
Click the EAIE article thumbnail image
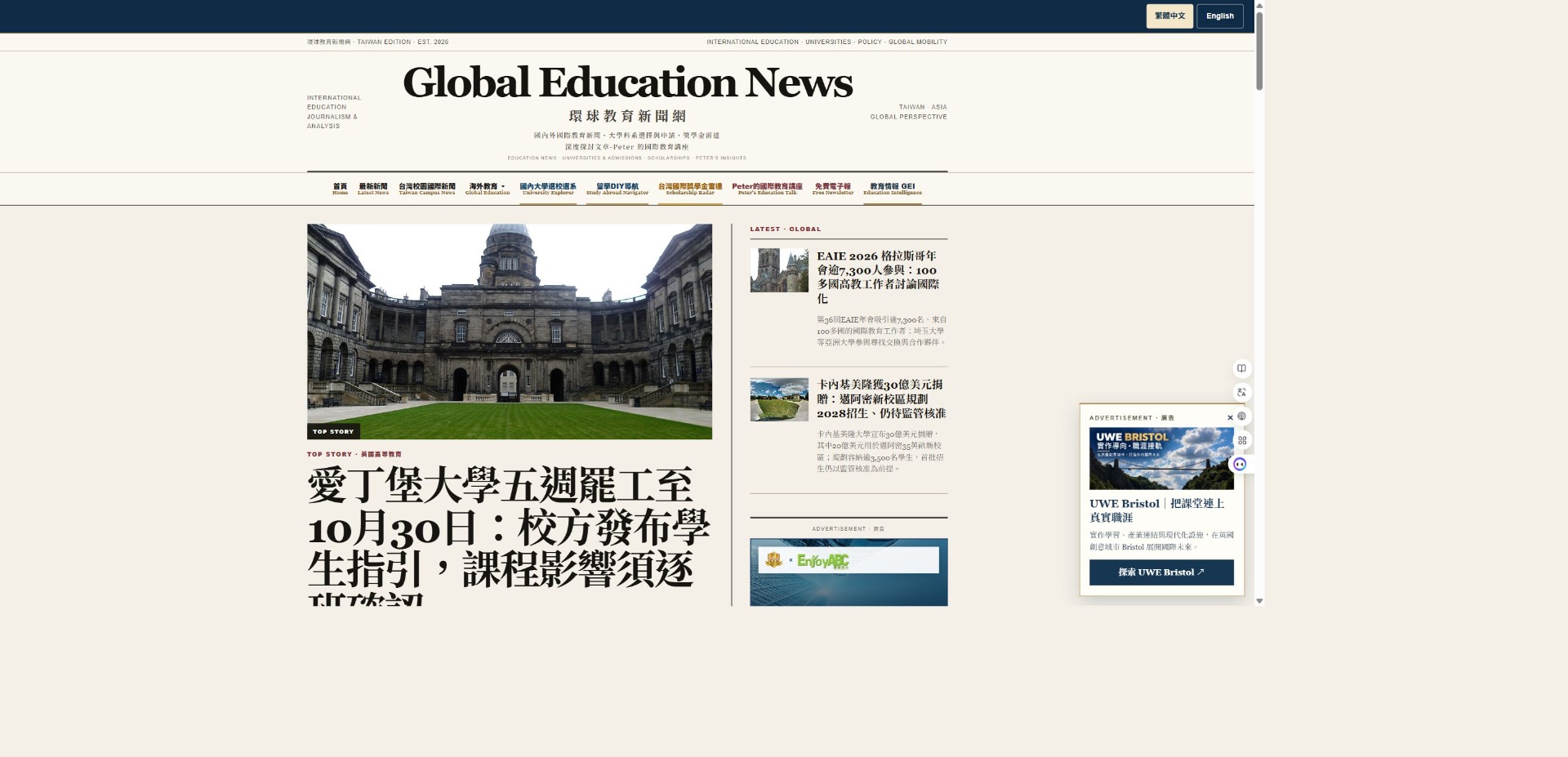779,270
